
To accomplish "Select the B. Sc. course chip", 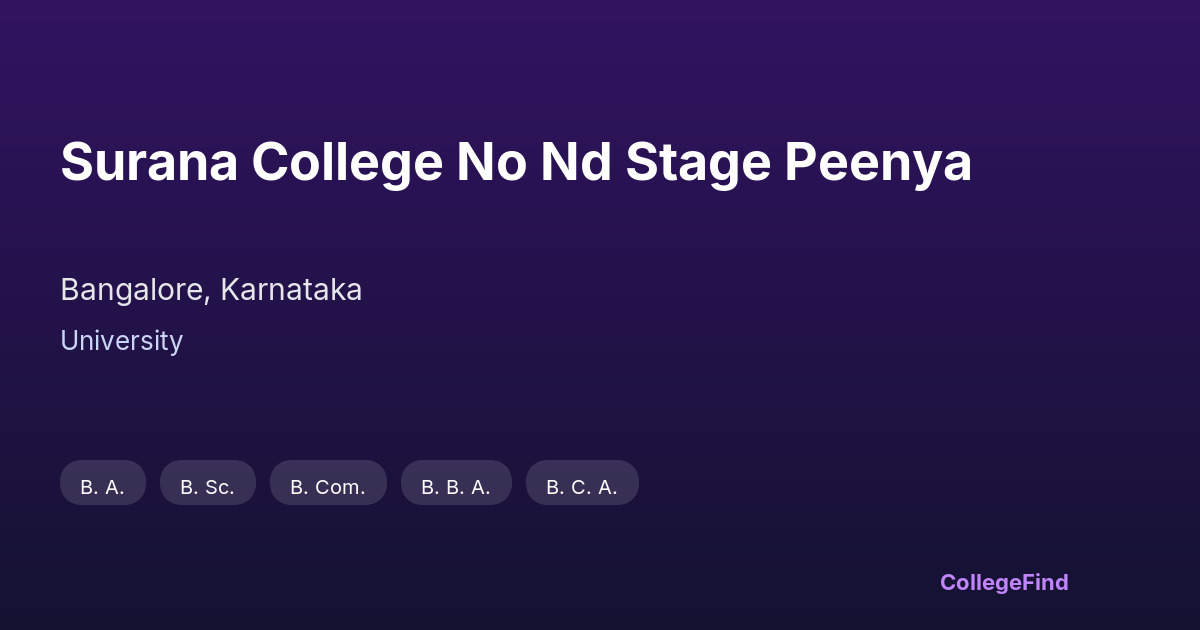I will tap(208, 483).
